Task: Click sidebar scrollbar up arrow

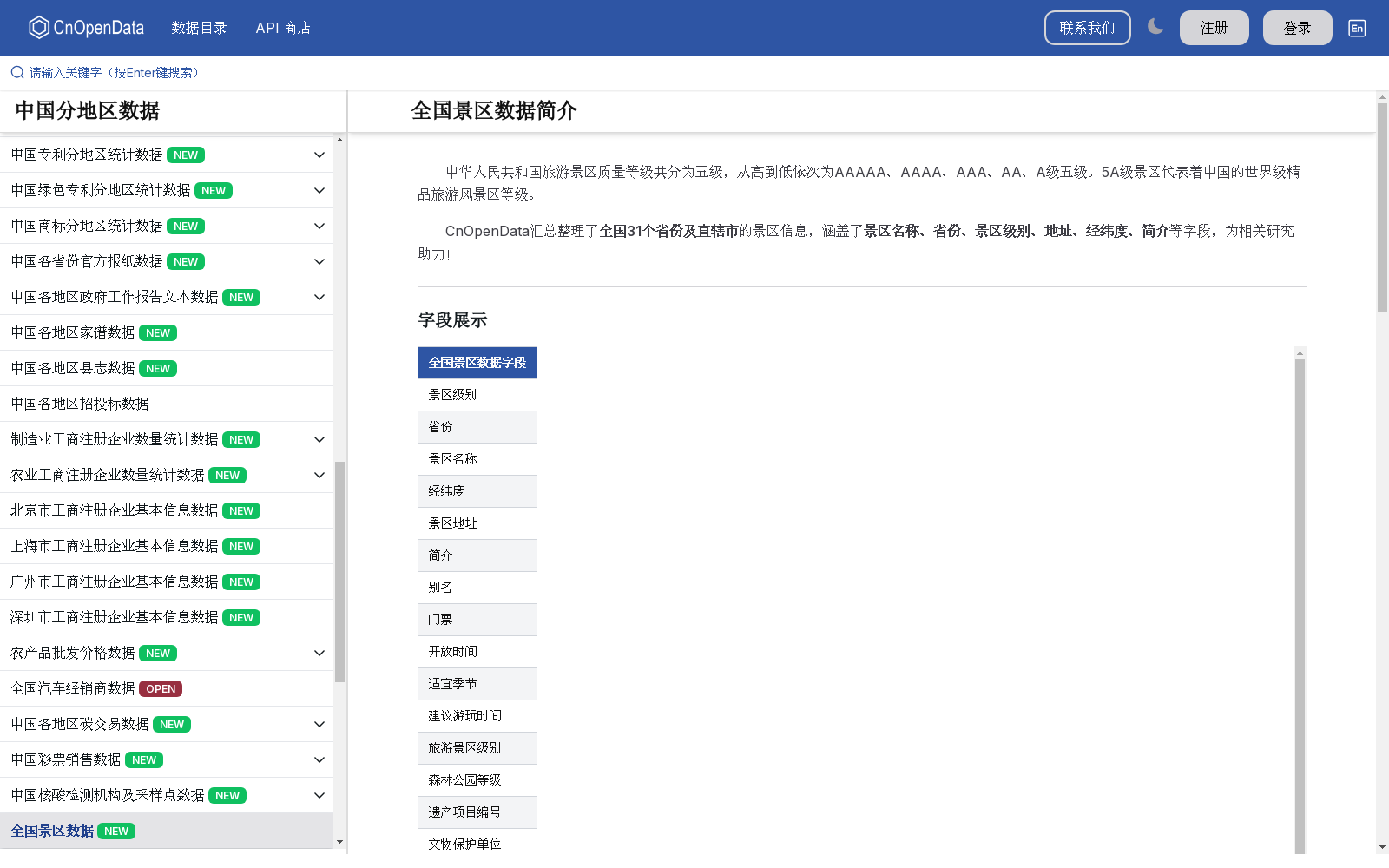Action: 339,140
